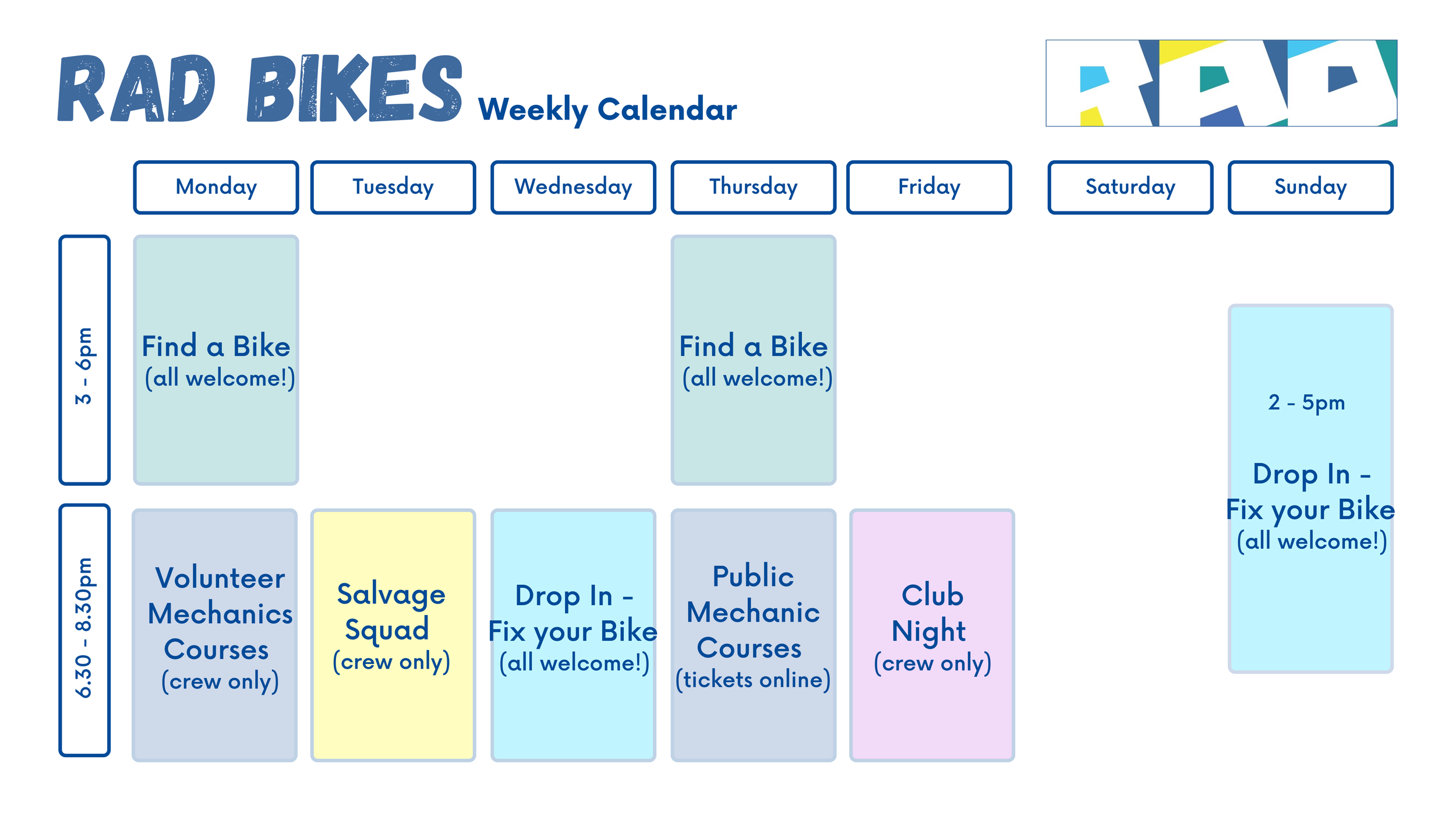Select the Sunday day header
This screenshot has width=1456, height=819.
(1310, 188)
